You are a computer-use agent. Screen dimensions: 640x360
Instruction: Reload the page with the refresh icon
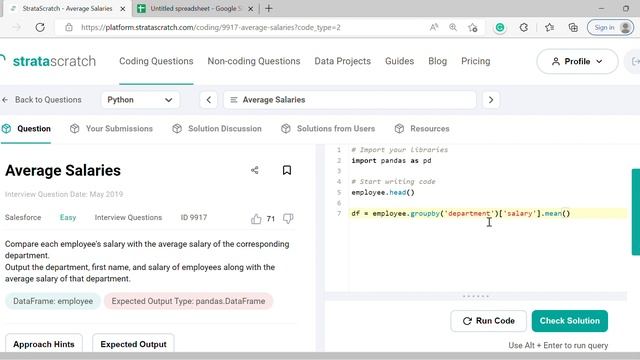[x=40, y=27]
